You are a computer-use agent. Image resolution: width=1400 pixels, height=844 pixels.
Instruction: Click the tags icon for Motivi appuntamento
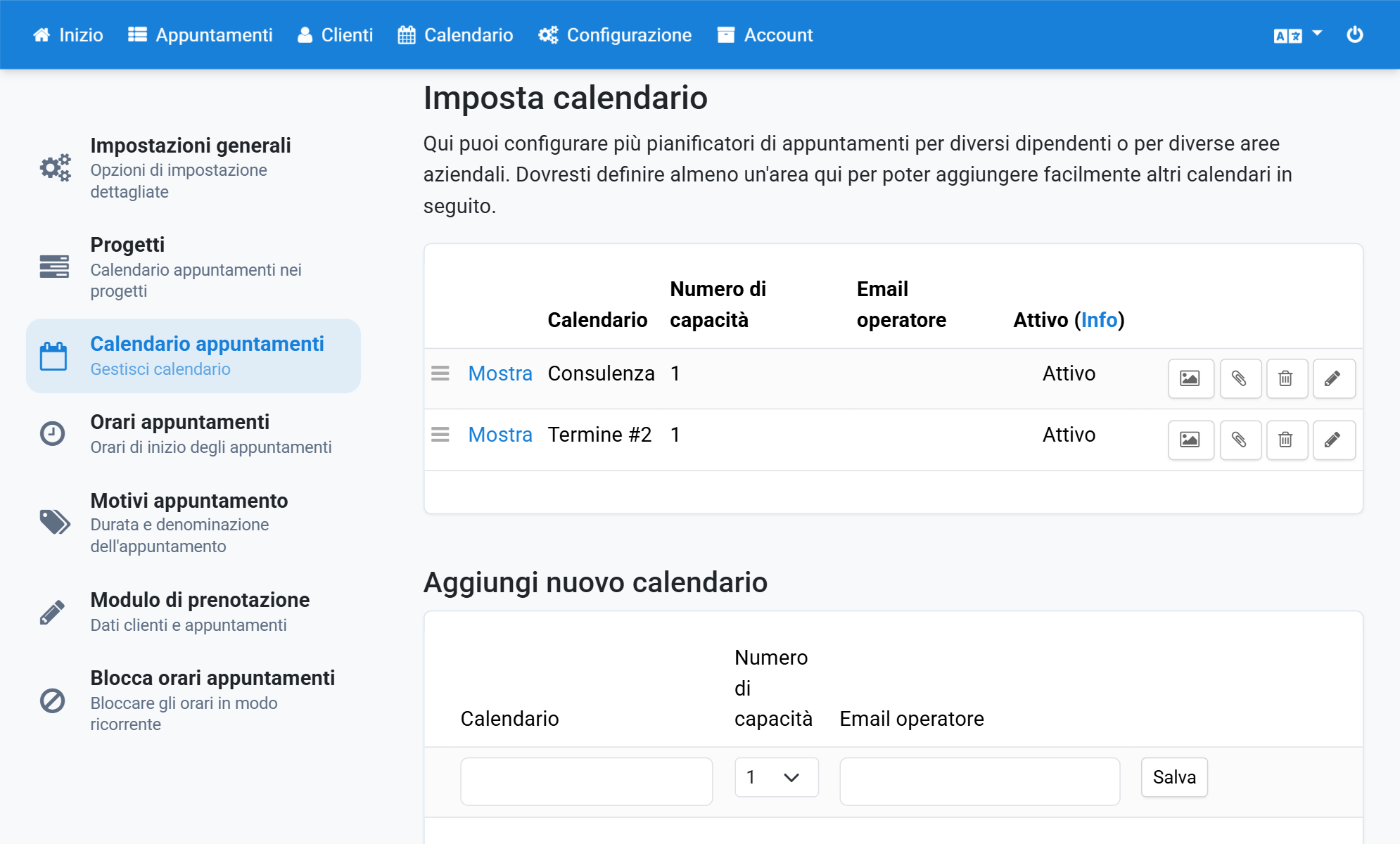click(x=55, y=522)
